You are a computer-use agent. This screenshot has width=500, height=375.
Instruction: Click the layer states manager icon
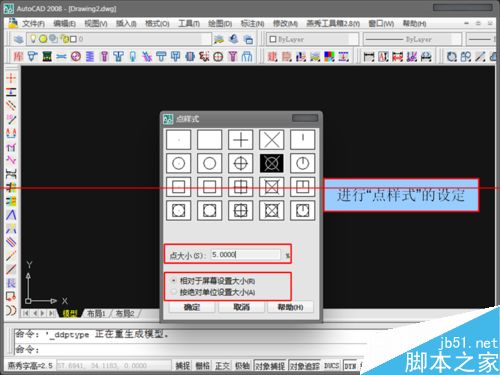coord(248,39)
